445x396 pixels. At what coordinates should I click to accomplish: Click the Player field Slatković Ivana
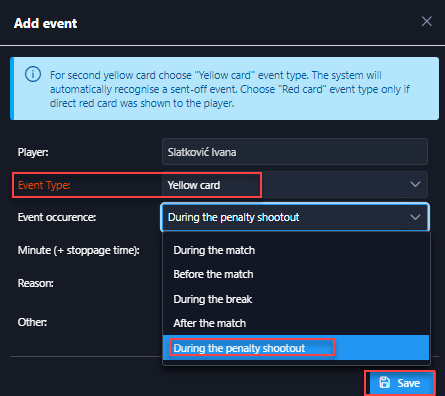[x=295, y=152]
